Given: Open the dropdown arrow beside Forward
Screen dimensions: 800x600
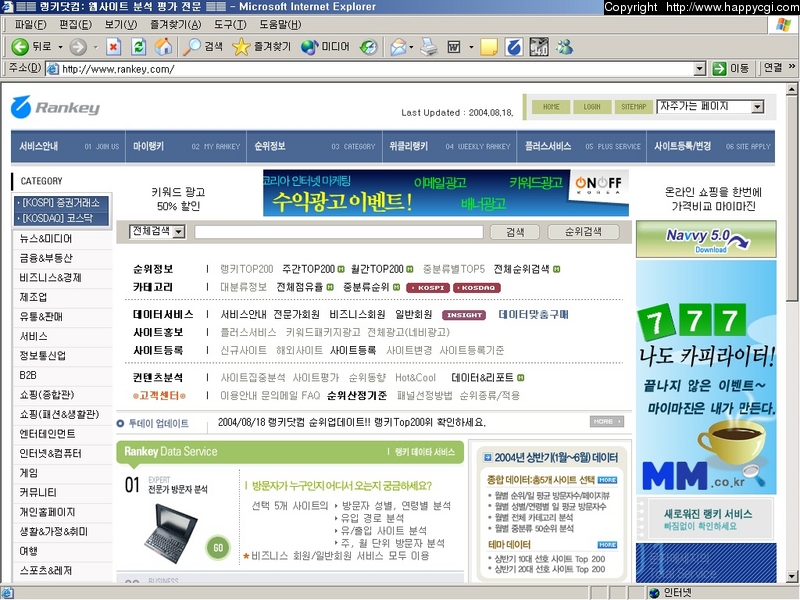Looking at the screenshot, I should click(x=95, y=47).
